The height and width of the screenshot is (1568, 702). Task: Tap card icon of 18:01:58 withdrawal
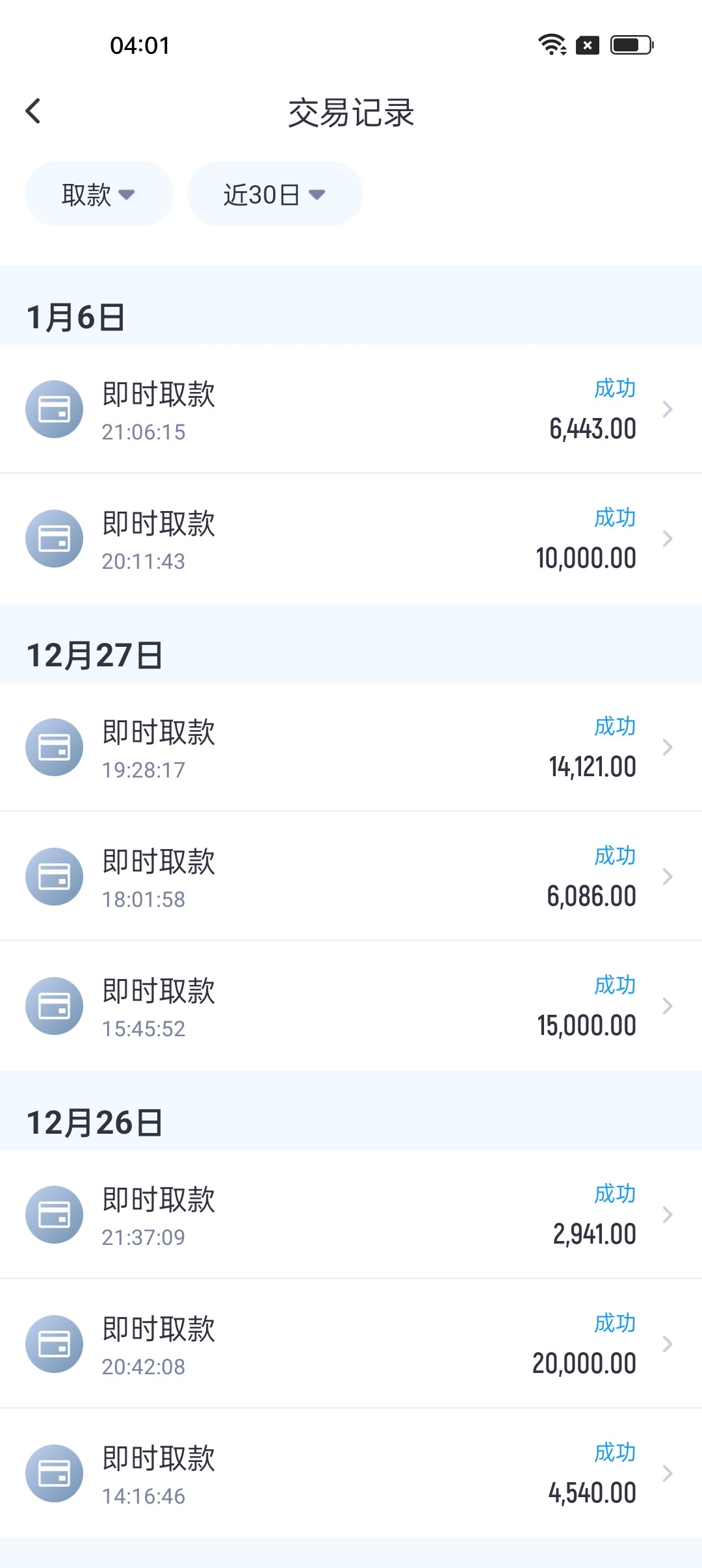click(x=54, y=876)
